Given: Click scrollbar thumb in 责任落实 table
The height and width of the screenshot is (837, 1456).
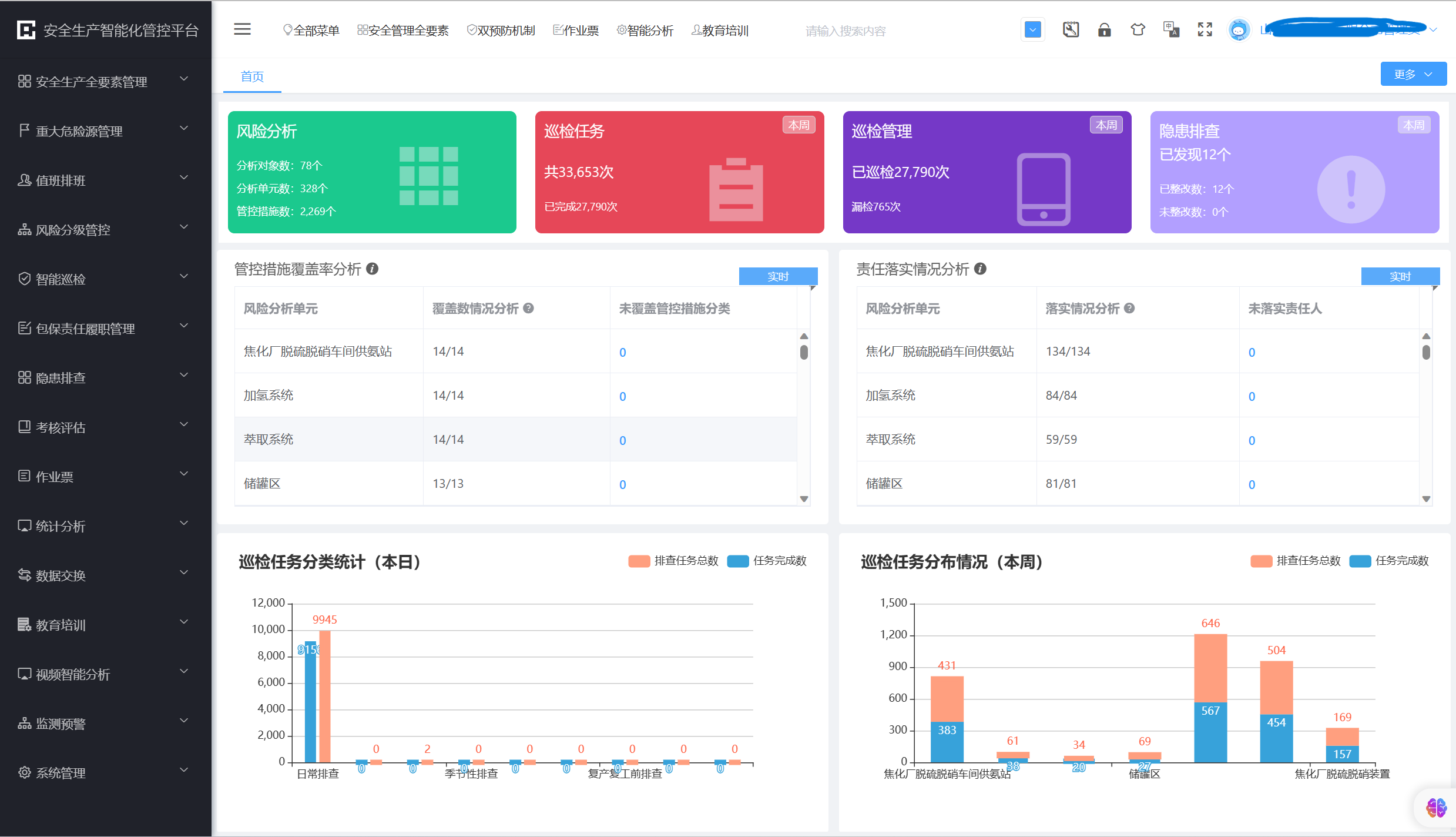Looking at the screenshot, I should click(x=1425, y=353).
